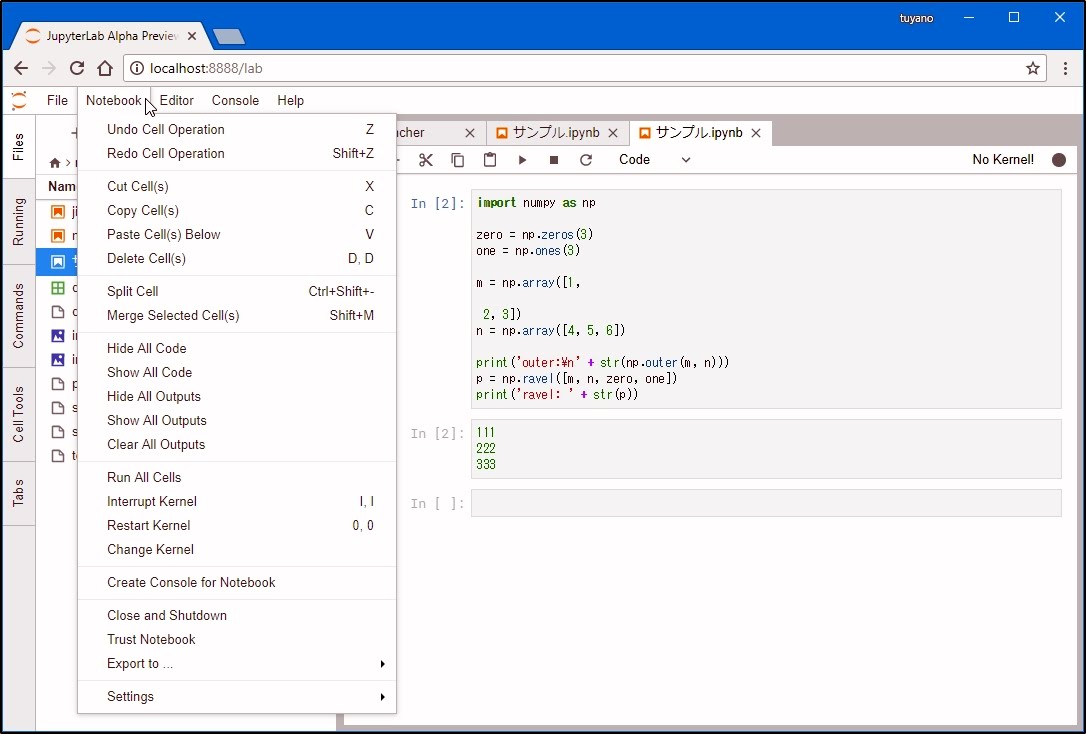
Task: Click the browser bookmark star icon
Action: 1033,68
